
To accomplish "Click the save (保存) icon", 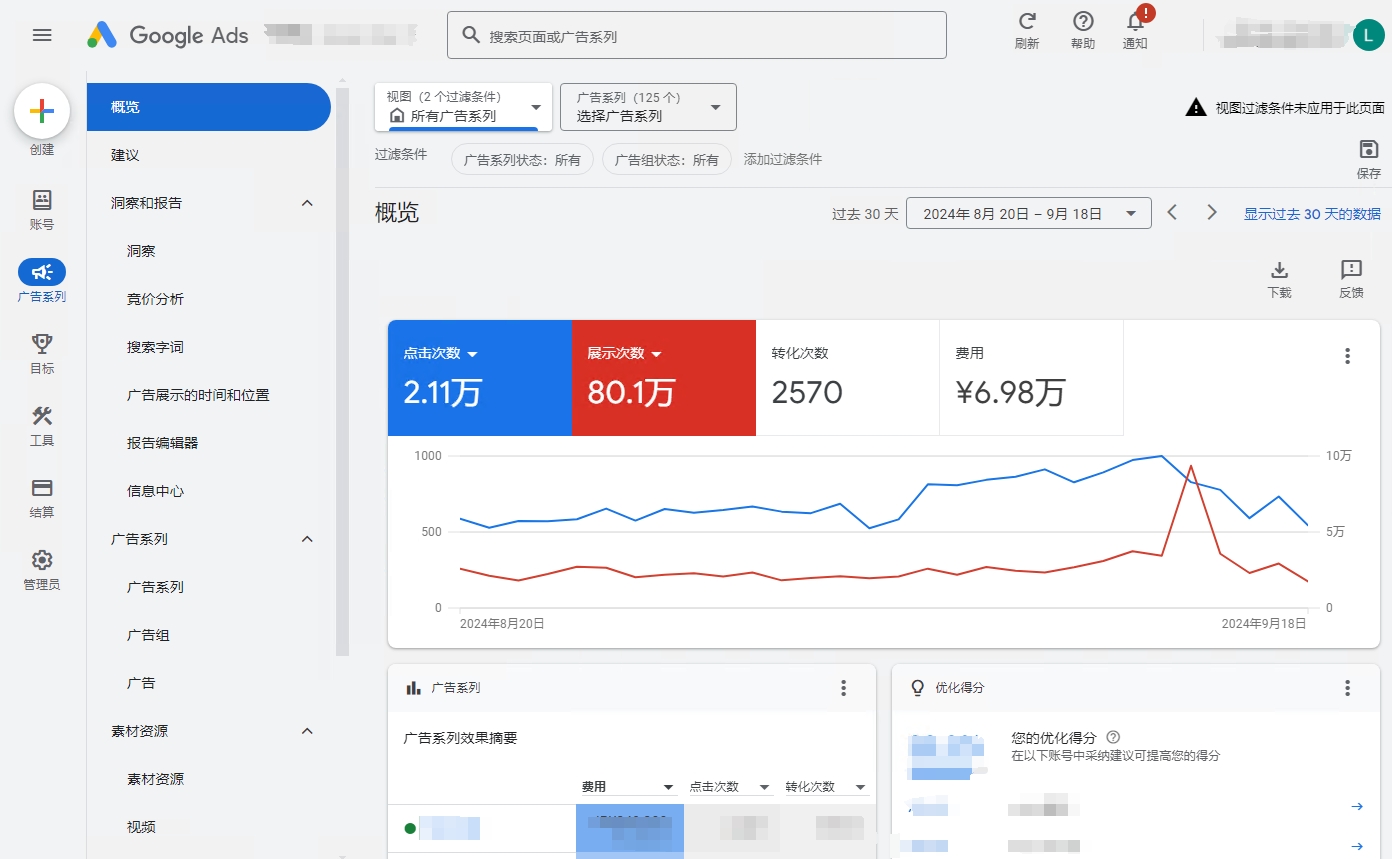I will 1368,150.
